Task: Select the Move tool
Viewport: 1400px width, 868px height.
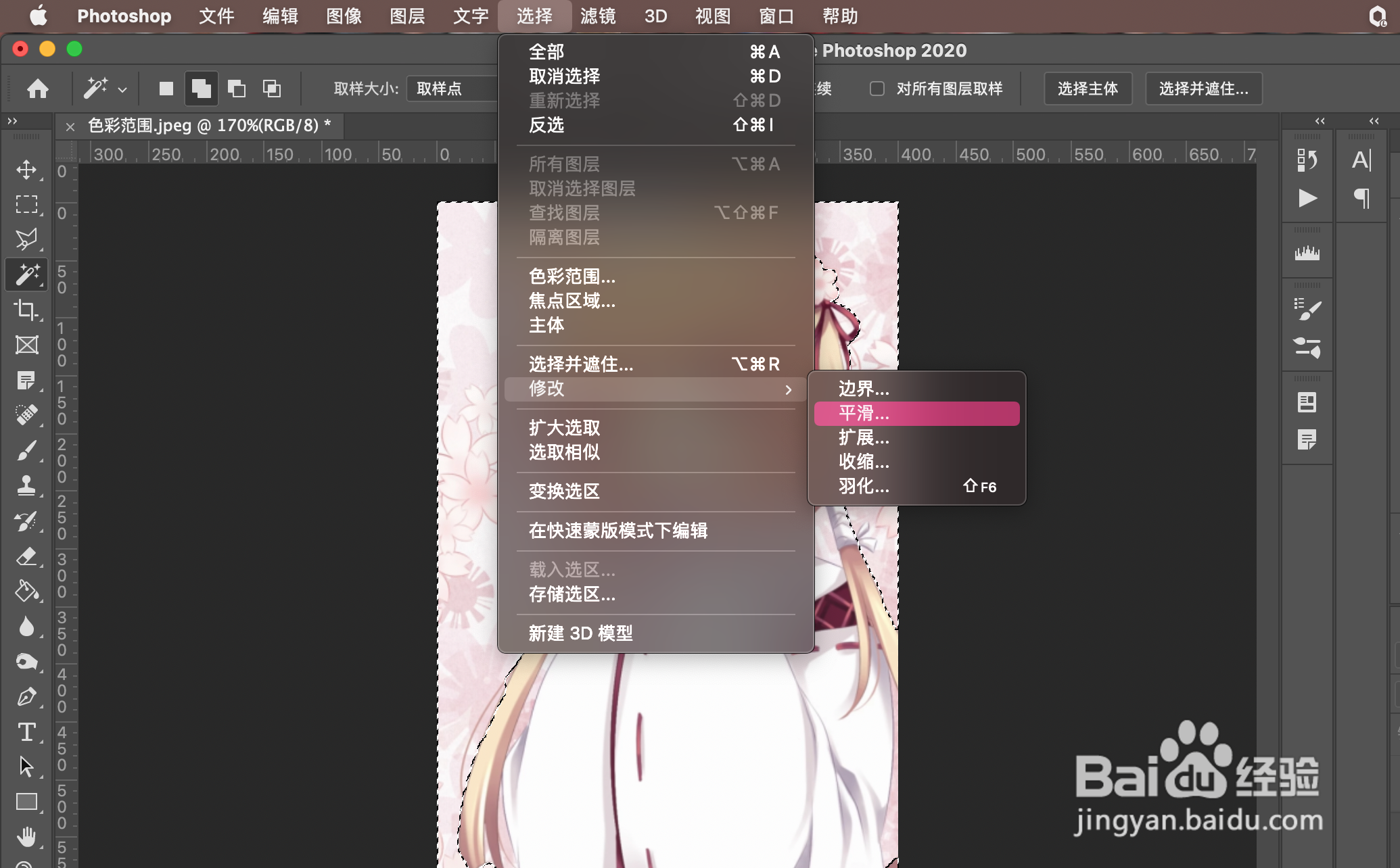Action: click(x=26, y=169)
